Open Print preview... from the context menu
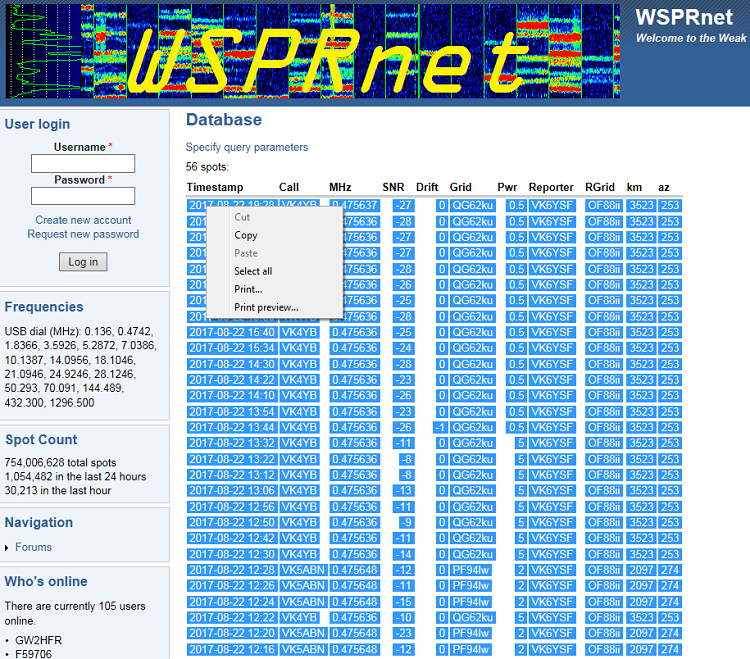 (x=266, y=307)
